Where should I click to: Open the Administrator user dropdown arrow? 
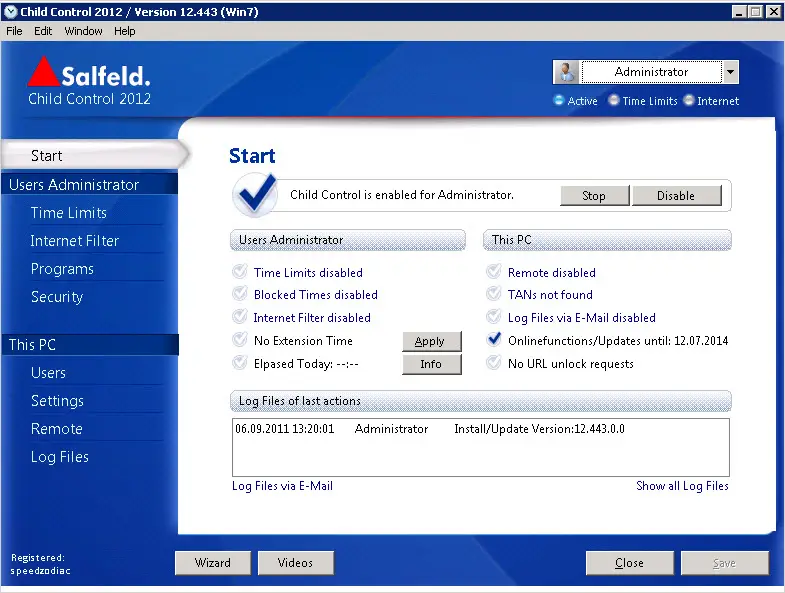(x=730, y=72)
